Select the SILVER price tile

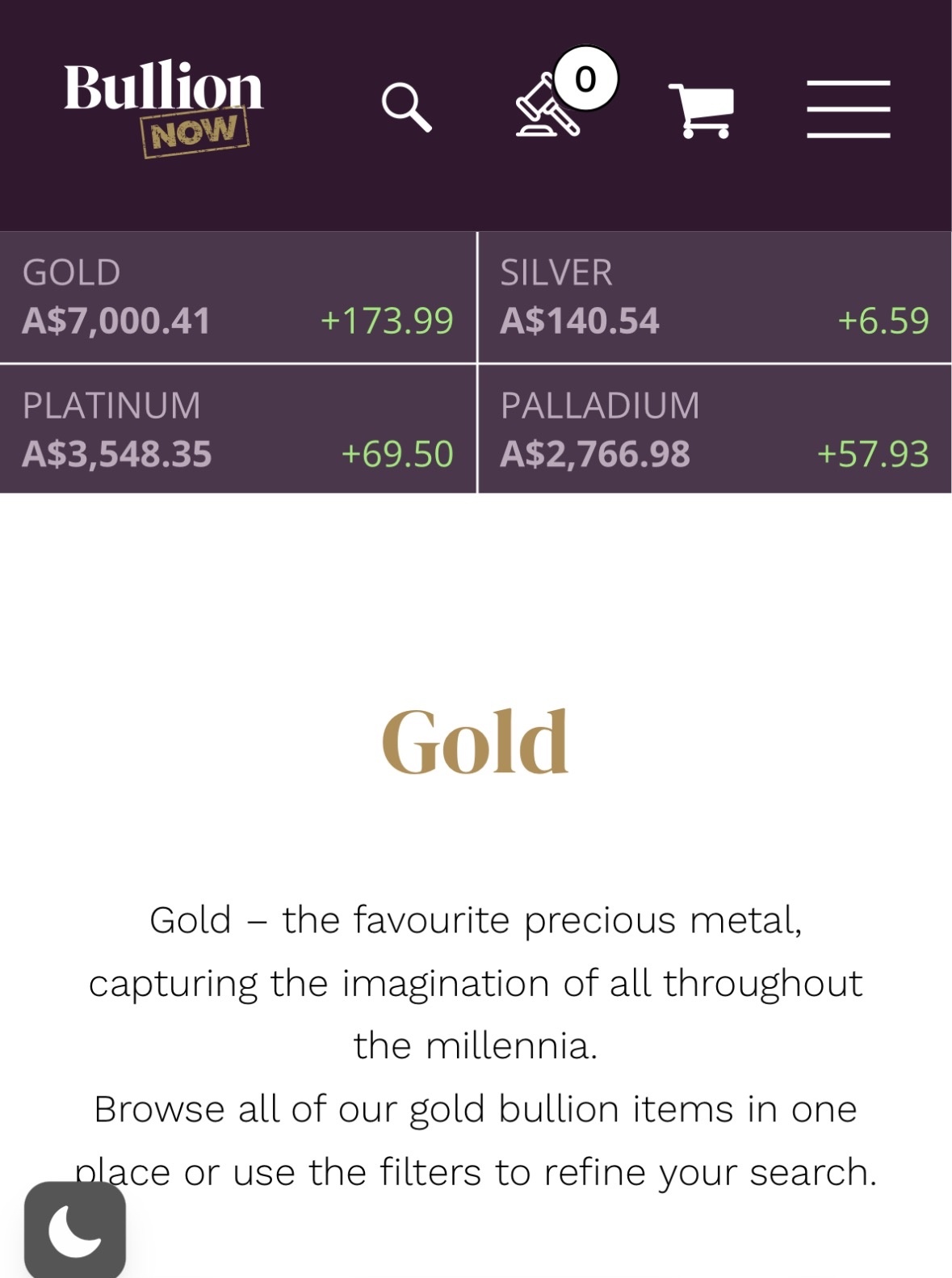click(x=715, y=296)
